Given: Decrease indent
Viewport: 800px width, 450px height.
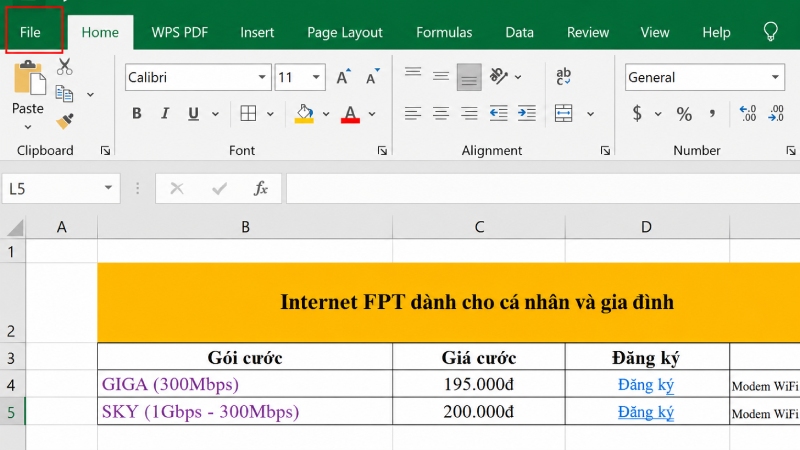Looking at the screenshot, I should pos(498,113).
